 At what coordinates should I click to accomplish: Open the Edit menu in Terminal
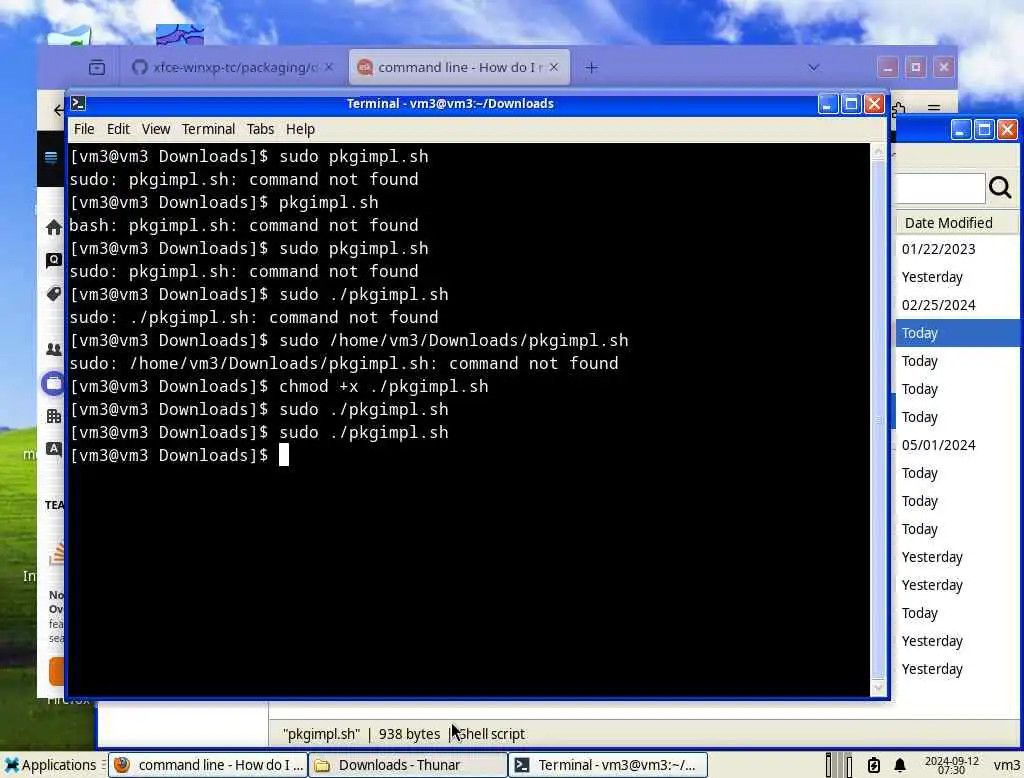(x=118, y=129)
